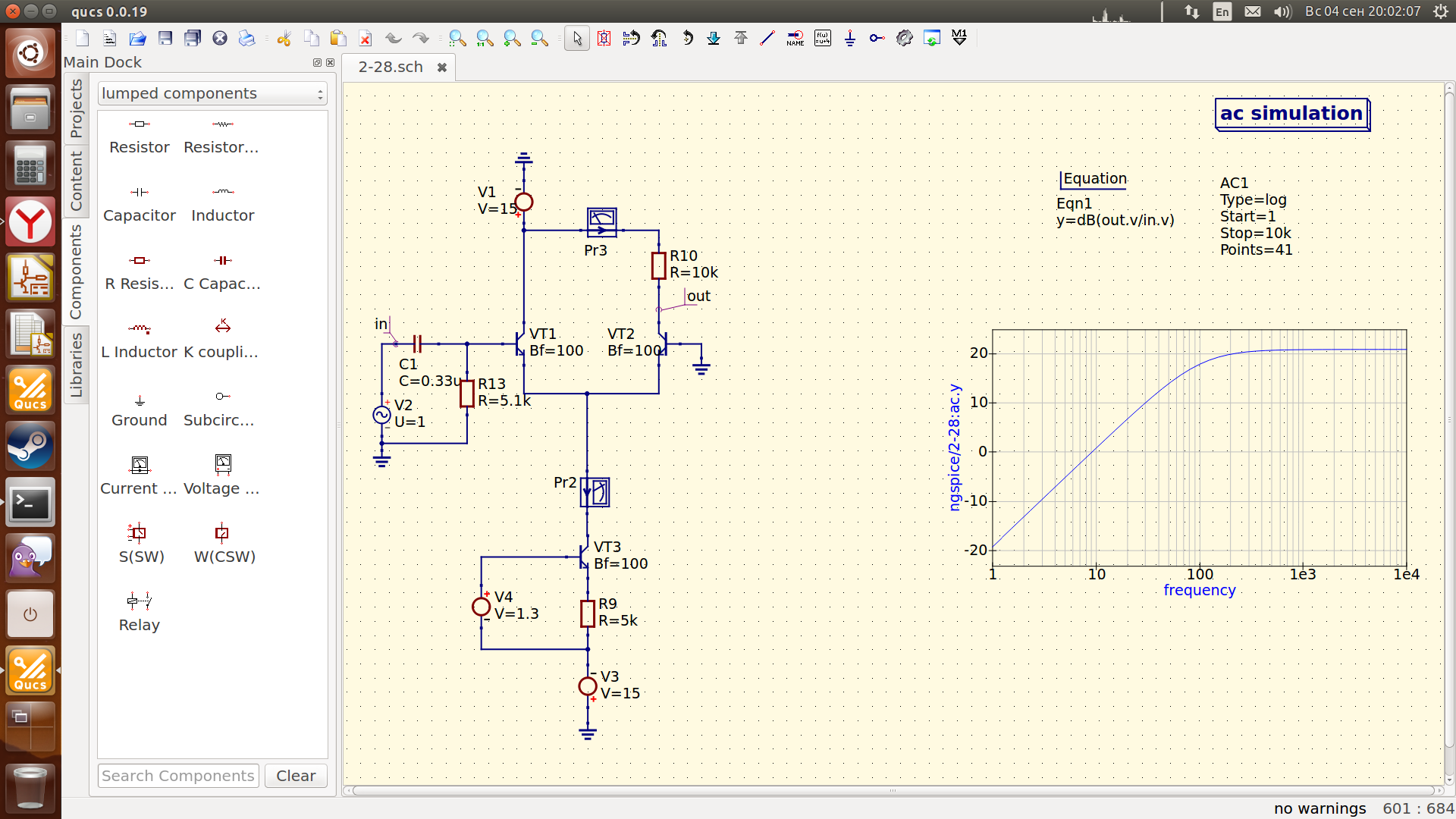The height and width of the screenshot is (819, 1456).
Task: Undo the last action
Action: click(394, 38)
